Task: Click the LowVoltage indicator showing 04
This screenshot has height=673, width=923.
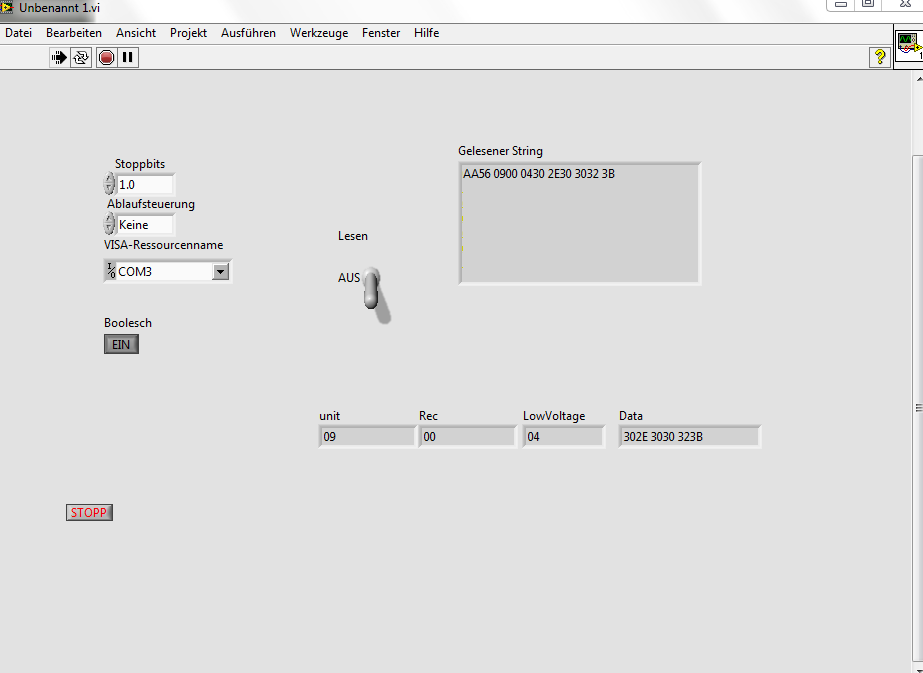Action: pyautogui.click(x=563, y=437)
